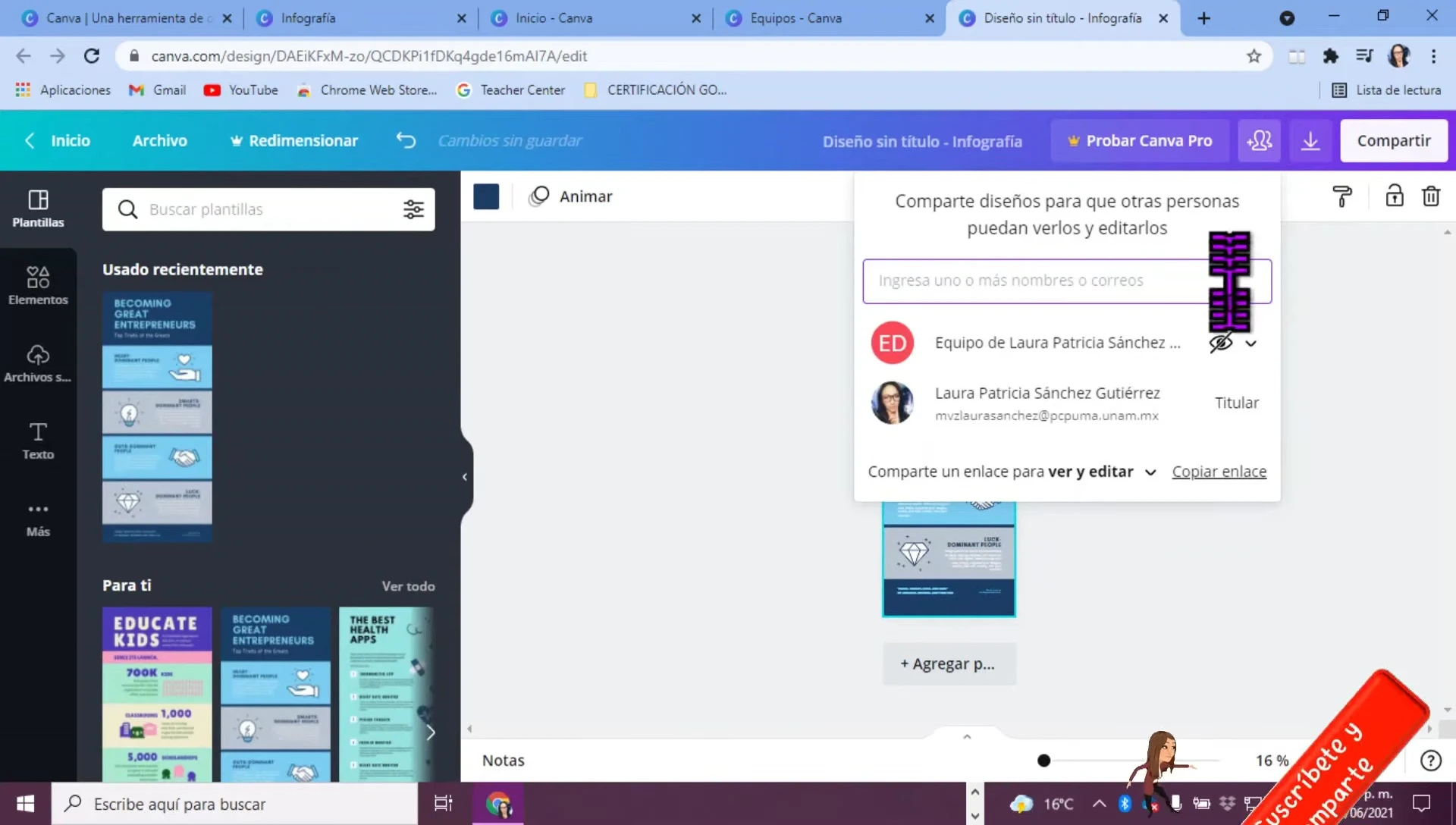1456x825 pixels.
Task: Open the 'ver y editar' link permission dropdown
Action: (1150, 472)
